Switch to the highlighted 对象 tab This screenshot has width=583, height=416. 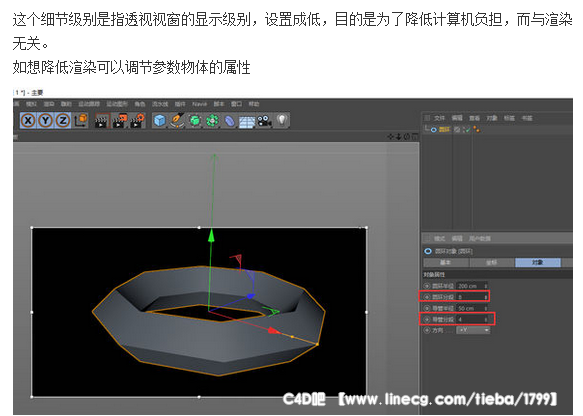pos(538,262)
